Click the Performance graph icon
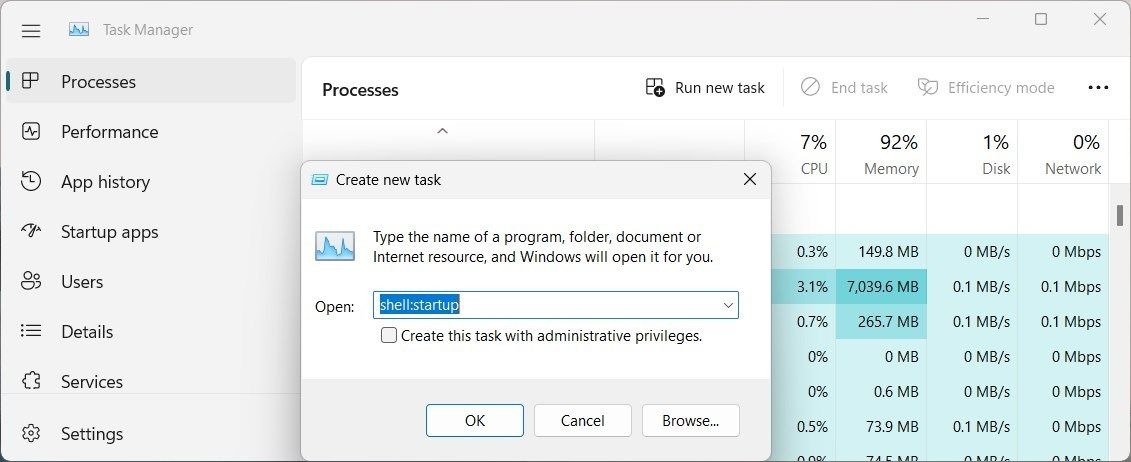The height and width of the screenshot is (462, 1131). point(30,131)
